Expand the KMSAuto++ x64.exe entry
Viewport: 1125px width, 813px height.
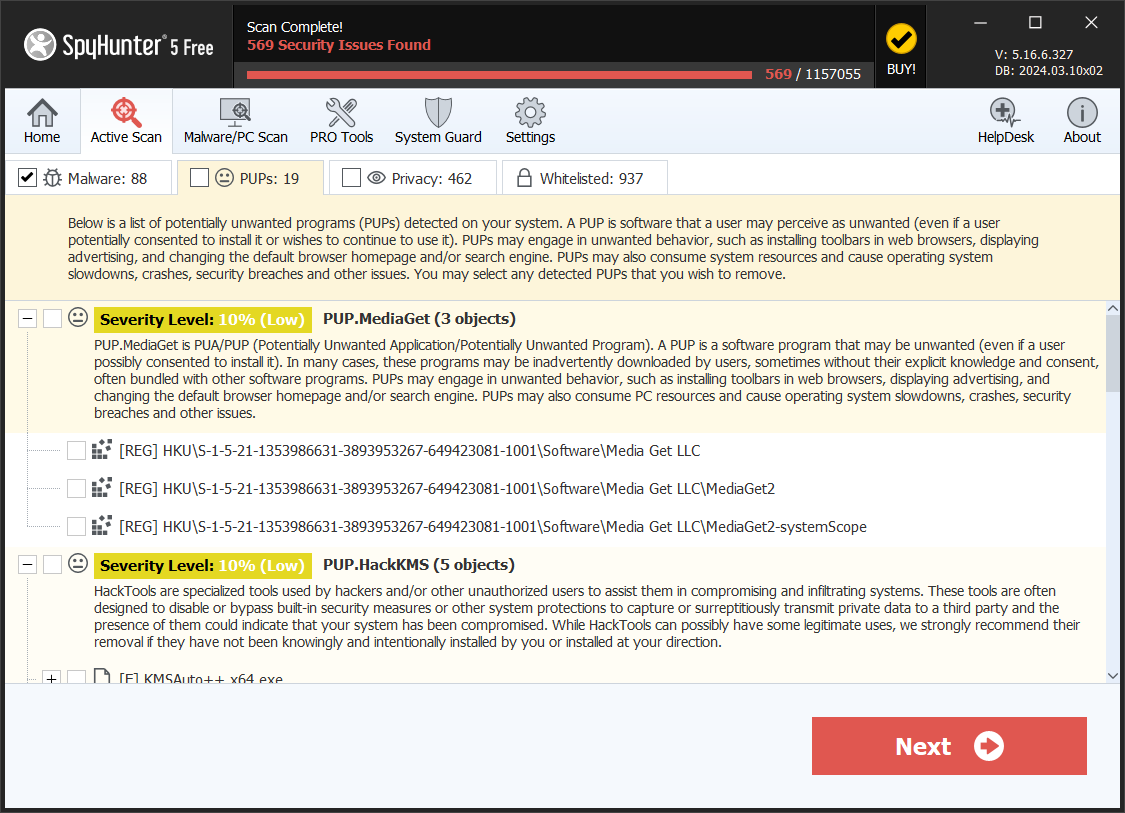51,679
